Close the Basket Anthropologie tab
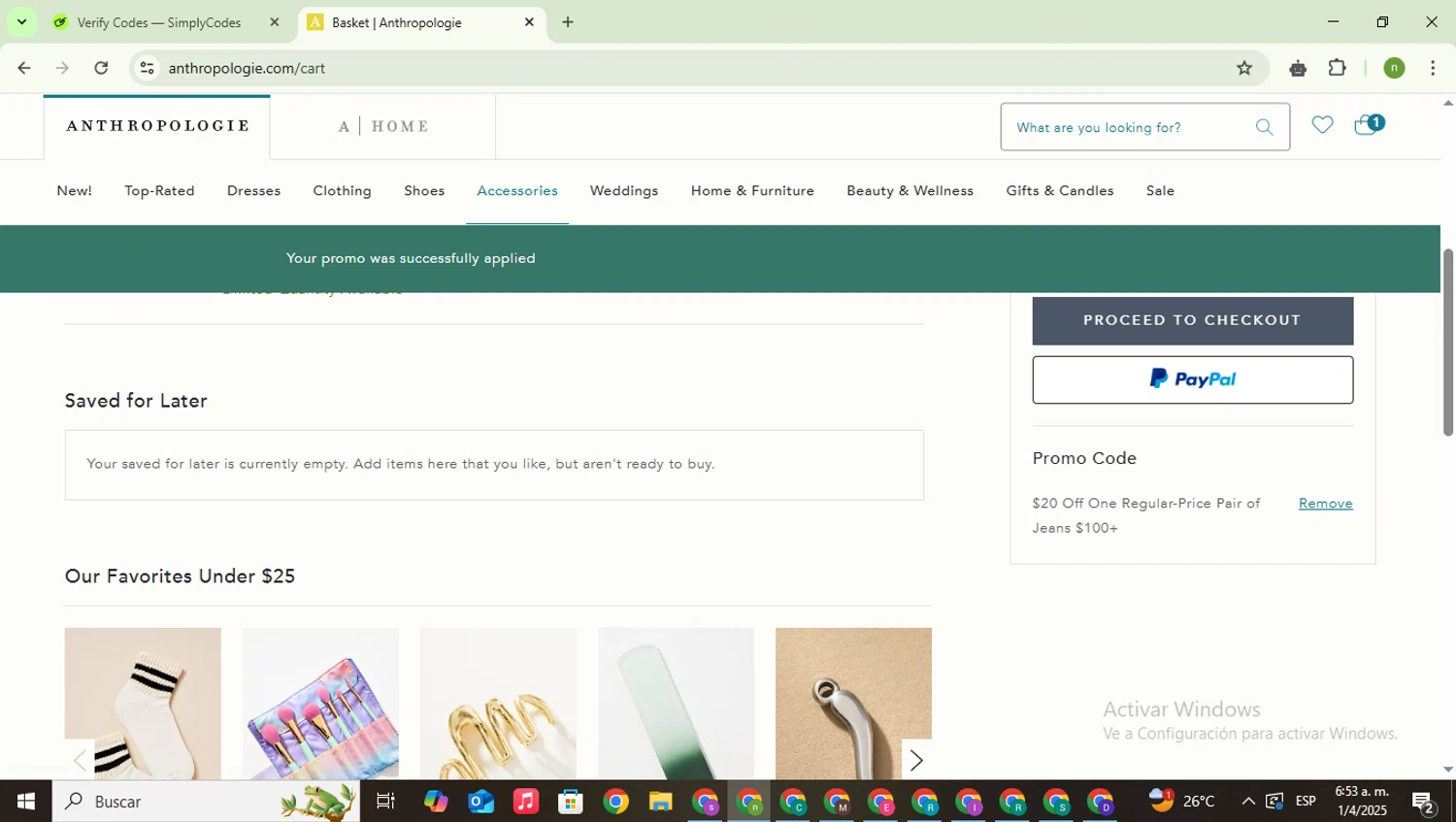 (529, 22)
